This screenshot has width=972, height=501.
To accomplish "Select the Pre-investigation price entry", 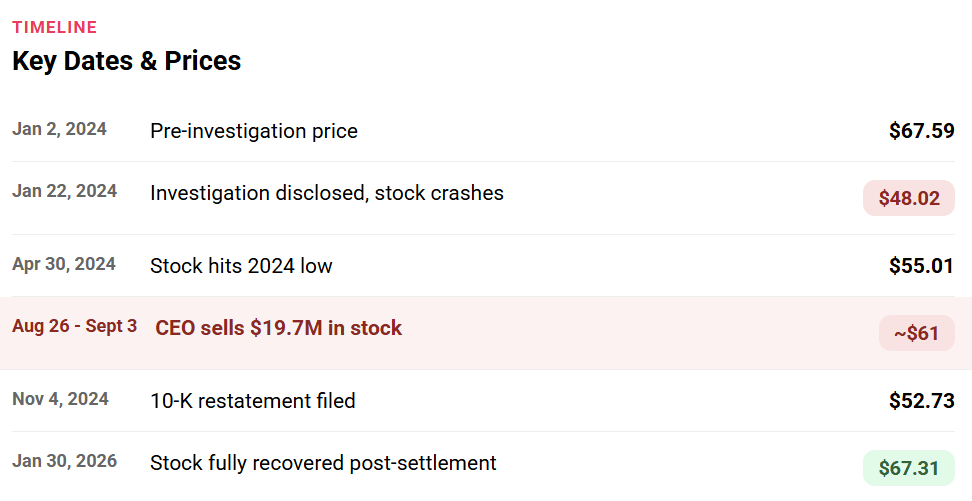I will [x=253, y=131].
